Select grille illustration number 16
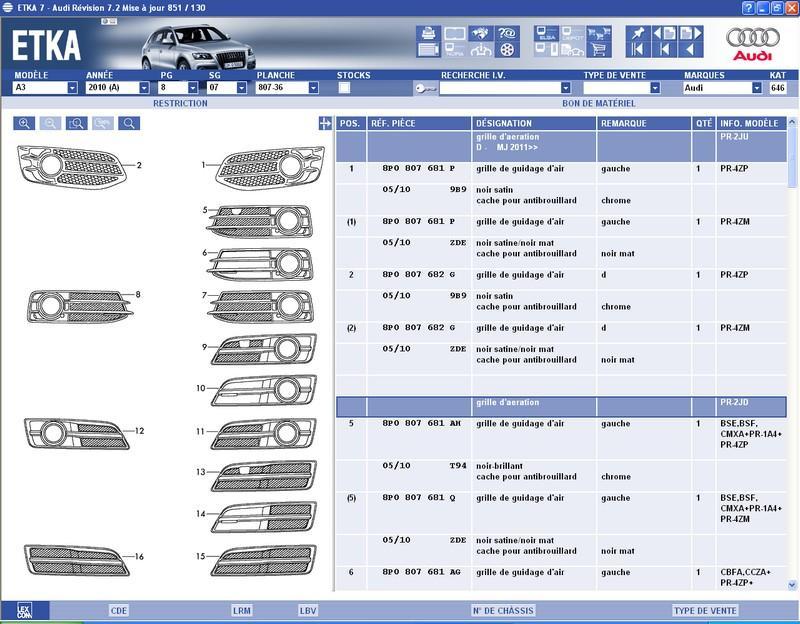Screen dimensions: 800x624 click(77, 560)
